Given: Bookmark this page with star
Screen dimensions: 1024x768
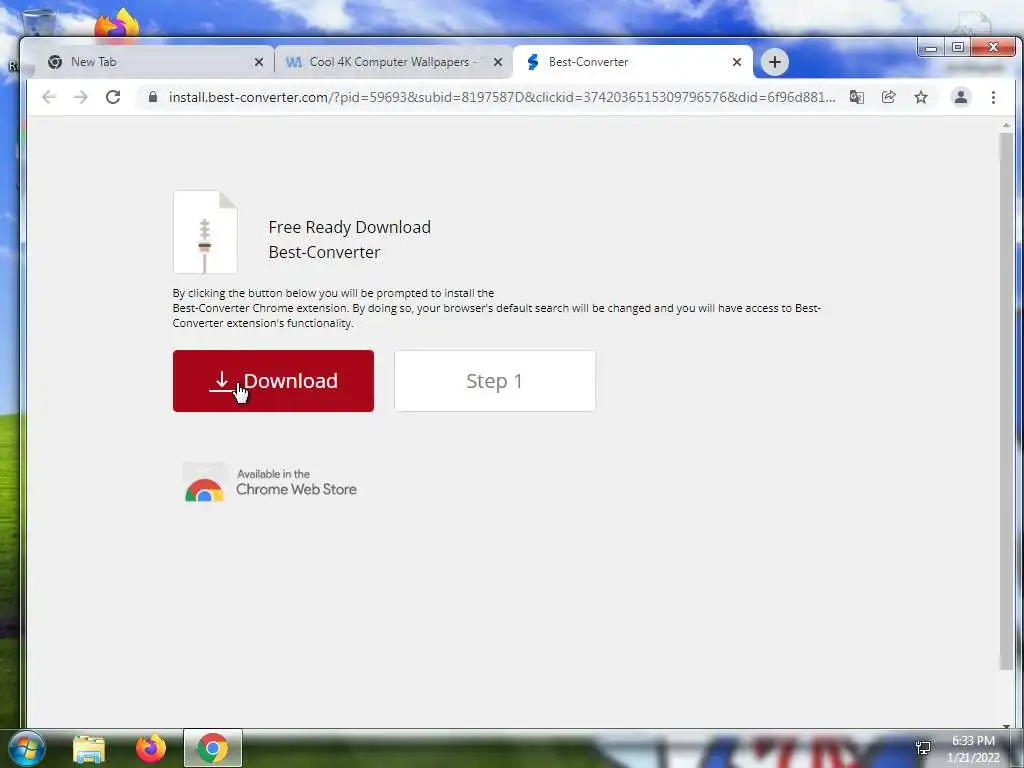Looking at the screenshot, I should 921,97.
